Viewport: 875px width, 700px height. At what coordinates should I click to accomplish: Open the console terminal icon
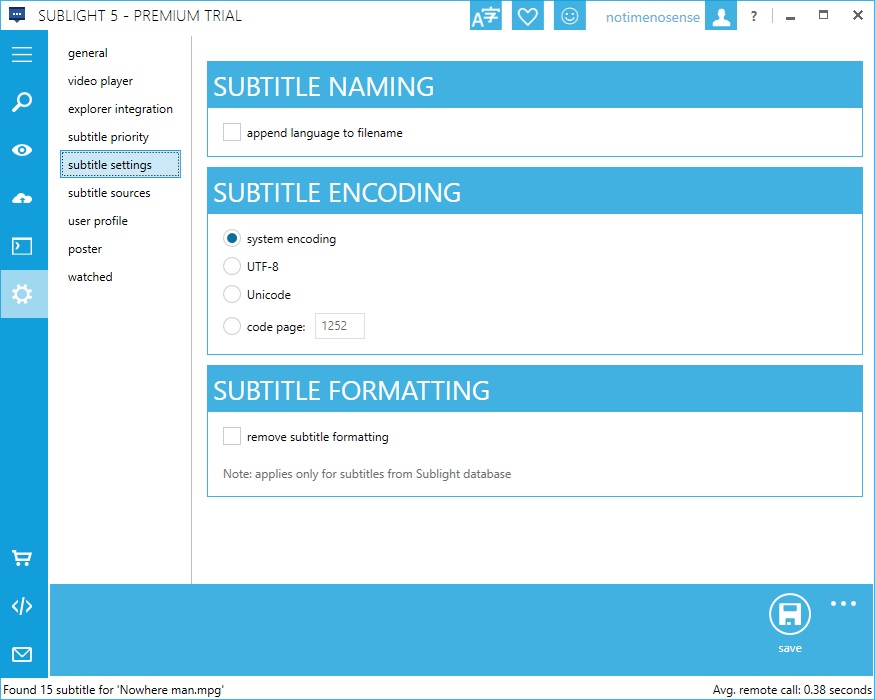[x=22, y=246]
